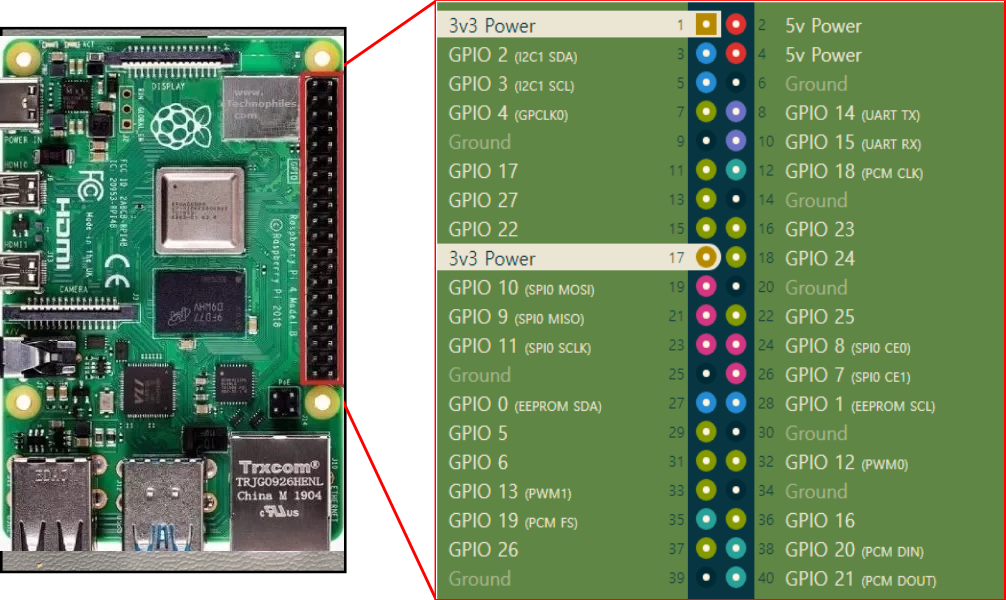1006x600 pixels.
Task: Select the pin 16 dot for GPIO 23
Action: coord(736,228)
